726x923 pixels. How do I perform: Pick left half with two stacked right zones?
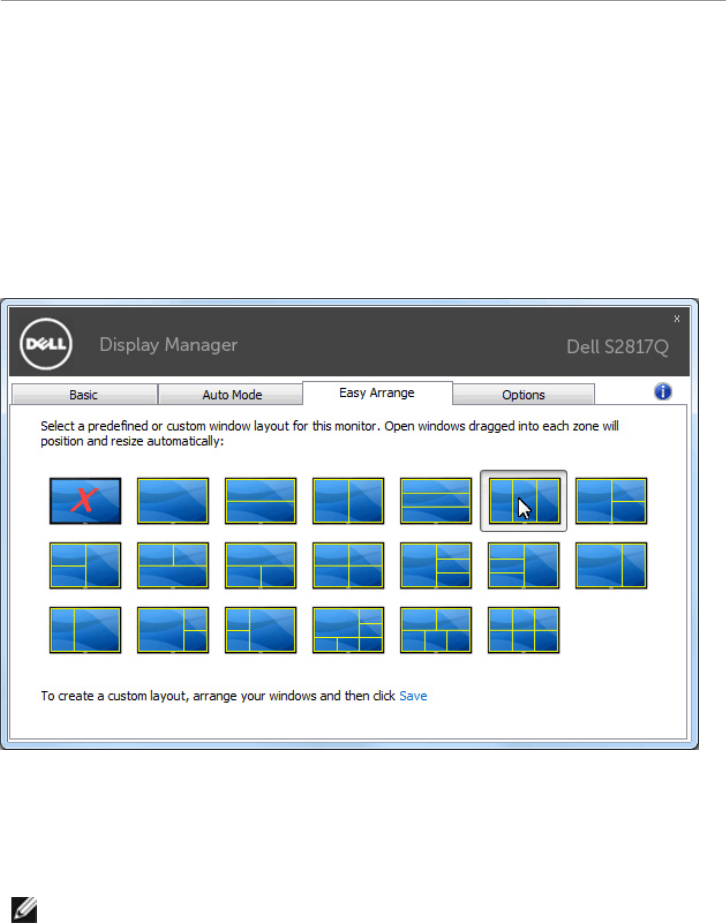pos(611,501)
